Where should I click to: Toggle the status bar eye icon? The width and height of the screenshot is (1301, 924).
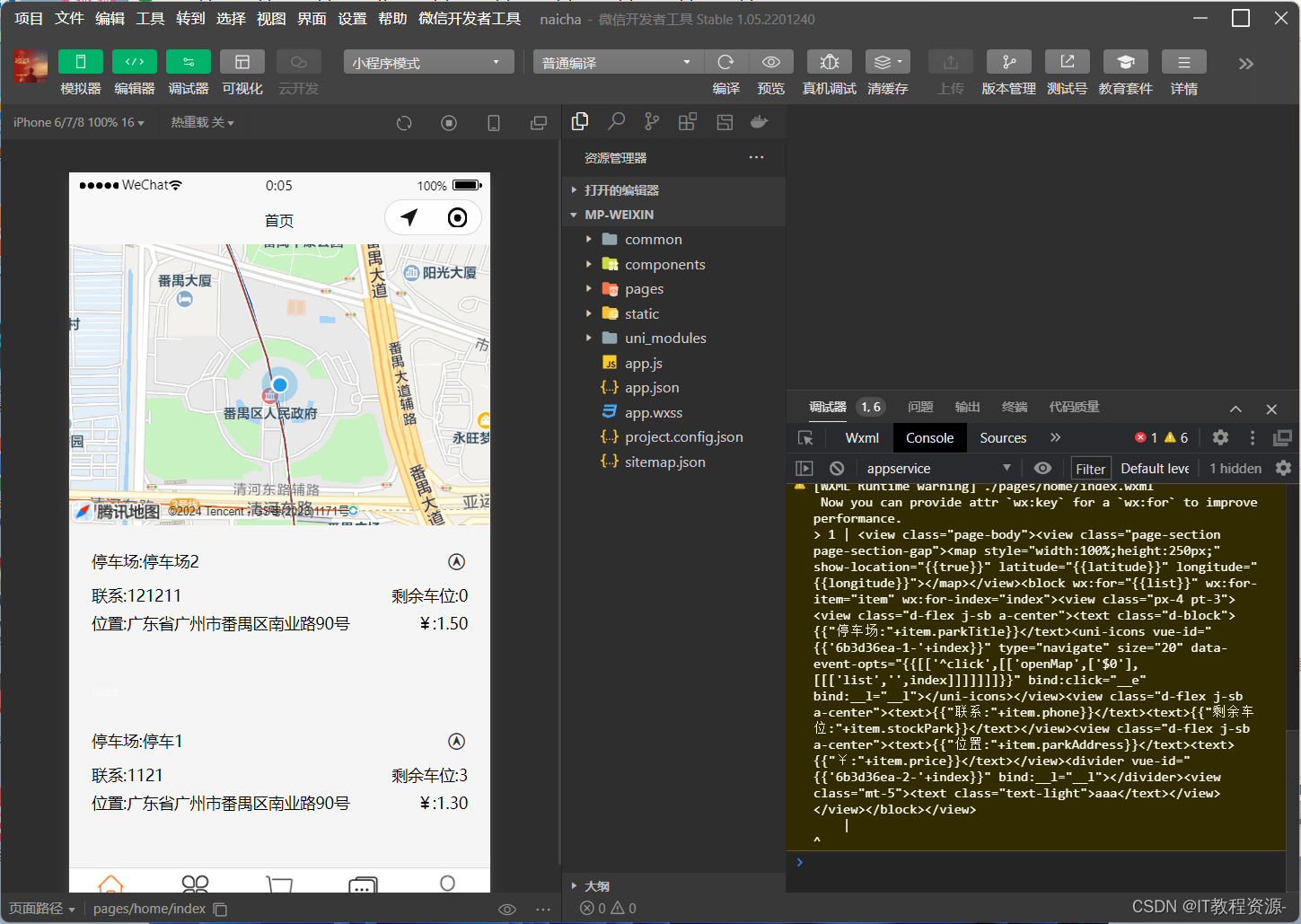point(507,910)
